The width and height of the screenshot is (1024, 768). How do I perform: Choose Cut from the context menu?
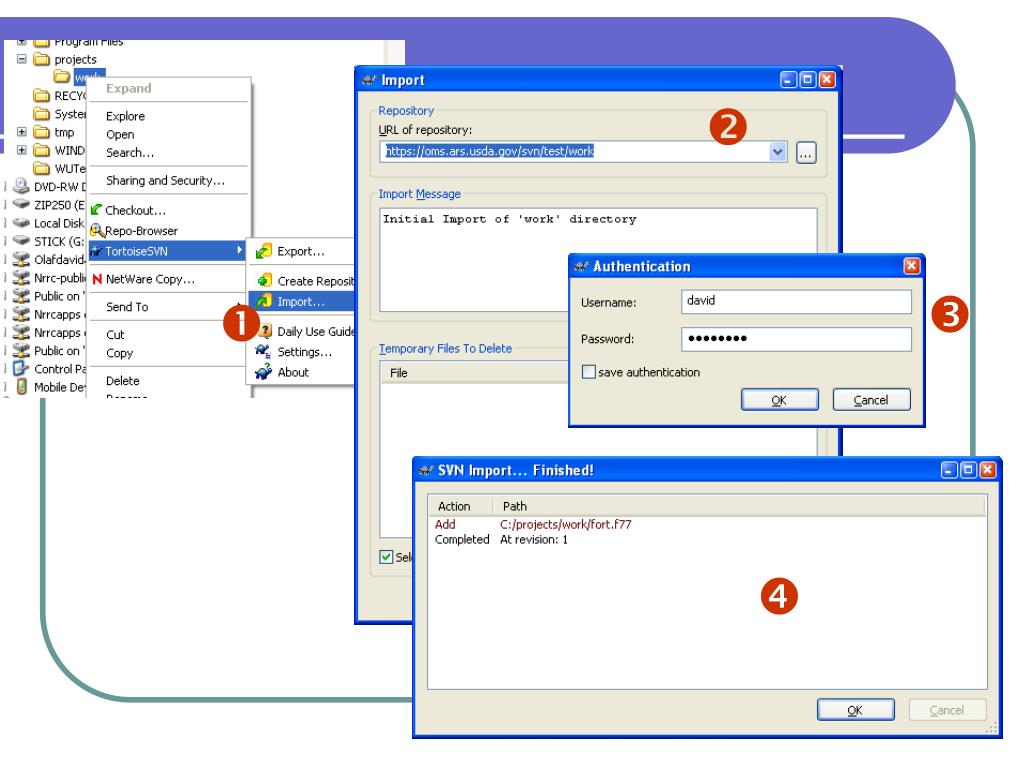tap(115, 334)
